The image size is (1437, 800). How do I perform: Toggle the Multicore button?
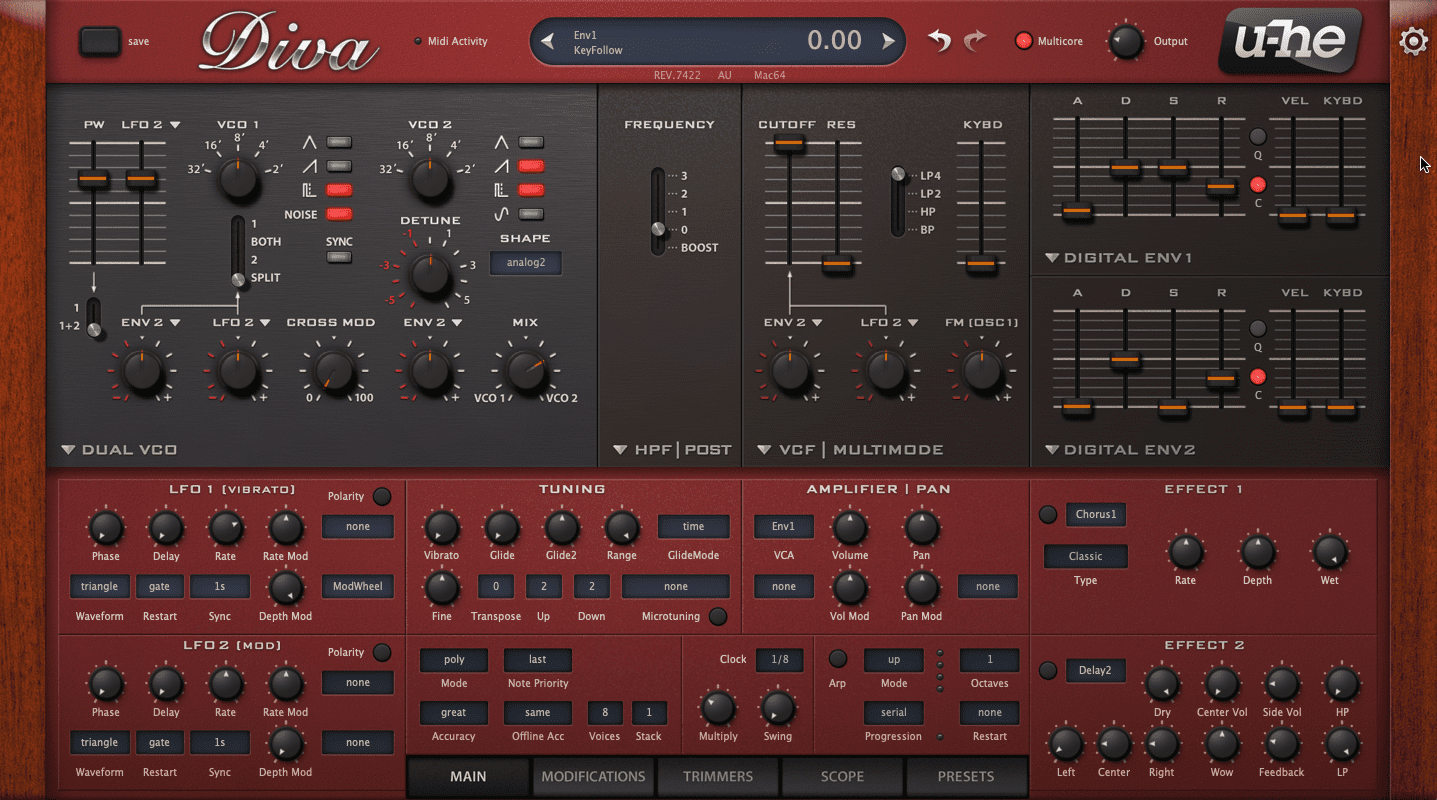click(1024, 41)
